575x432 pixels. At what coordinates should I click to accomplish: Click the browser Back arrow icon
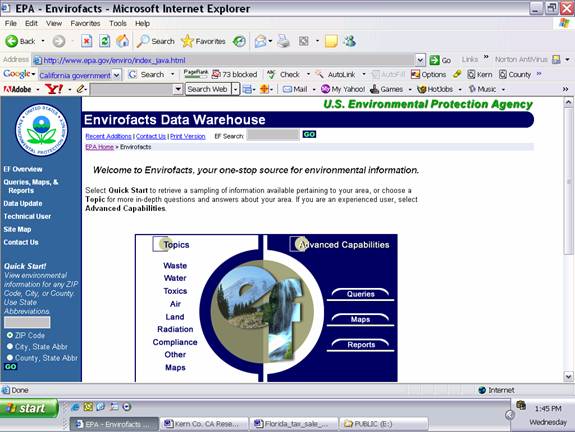coord(11,41)
